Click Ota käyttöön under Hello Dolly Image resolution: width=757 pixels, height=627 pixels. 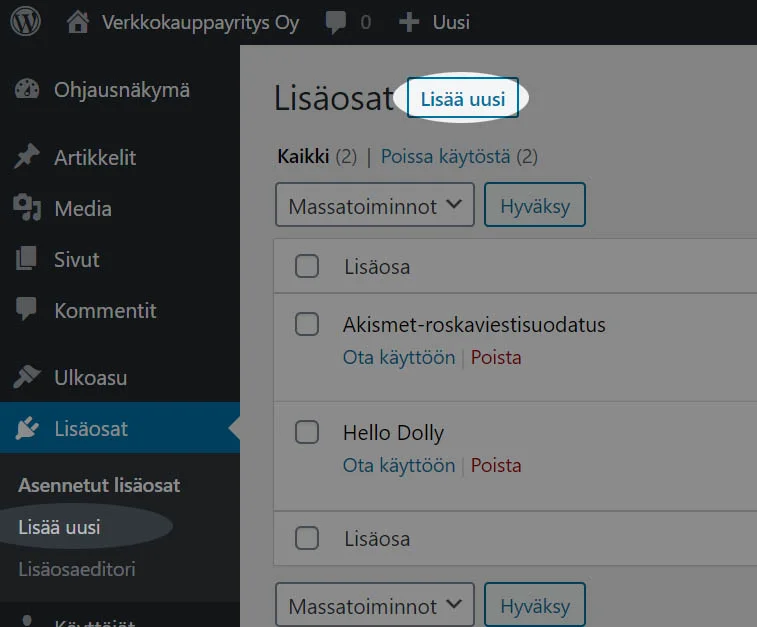(x=399, y=465)
